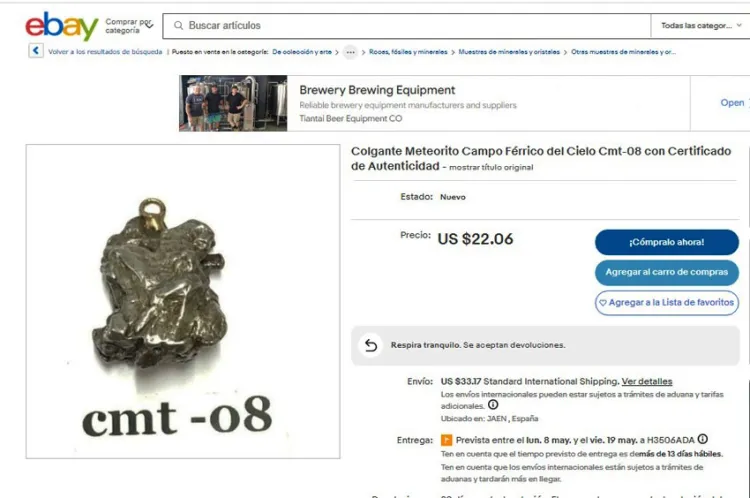Screen dimensions: 750x498
Task: Expand Todas las categorías selector
Action: 701,25
